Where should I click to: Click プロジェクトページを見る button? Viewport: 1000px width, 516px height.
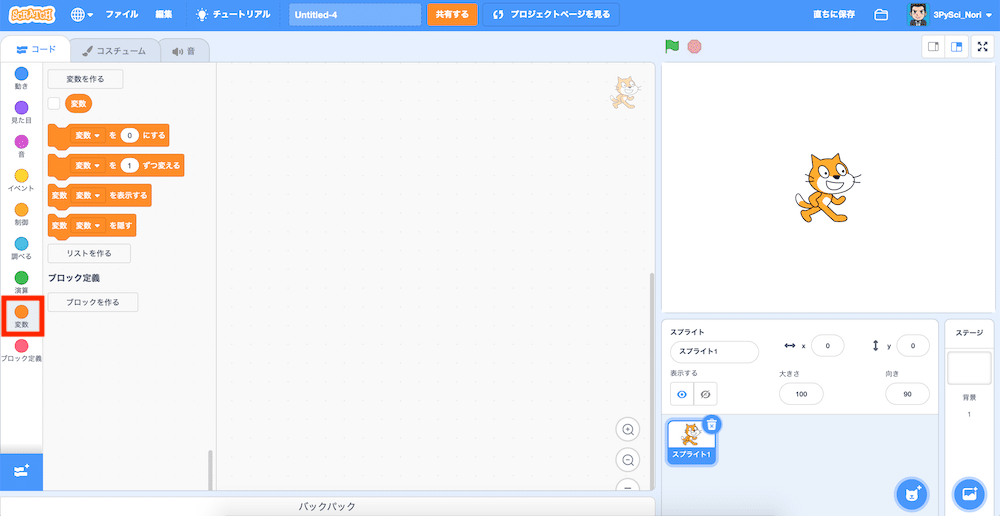(x=551, y=14)
